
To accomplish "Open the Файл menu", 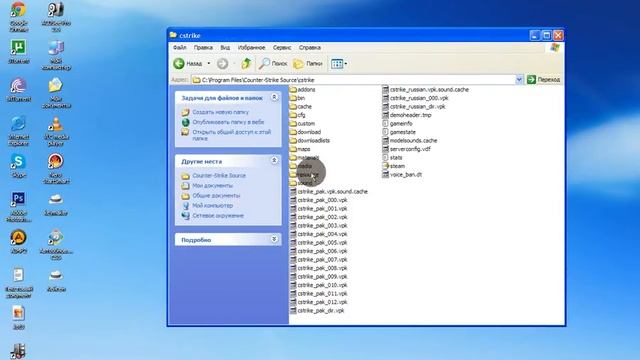I will coord(180,48).
